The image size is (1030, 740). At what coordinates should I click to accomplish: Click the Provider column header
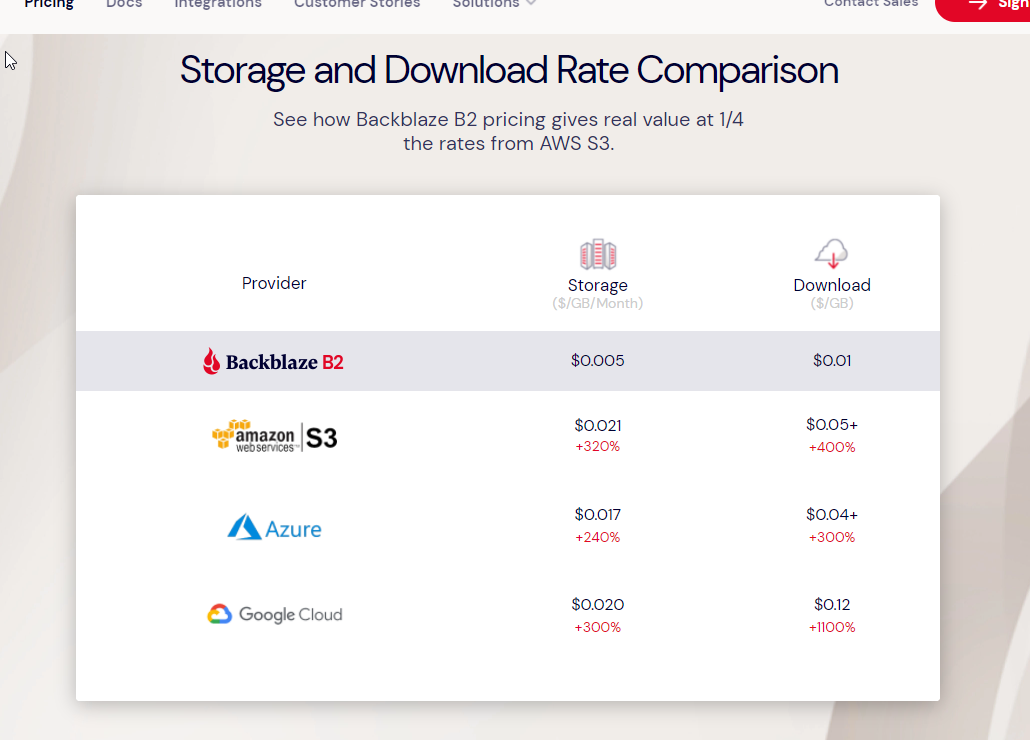[x=274, y=283]
